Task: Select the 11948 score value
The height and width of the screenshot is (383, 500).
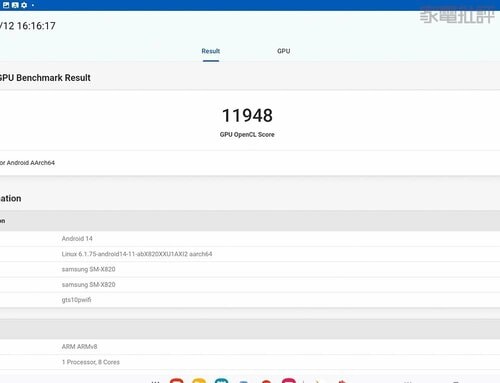Action: pos(247,115)
